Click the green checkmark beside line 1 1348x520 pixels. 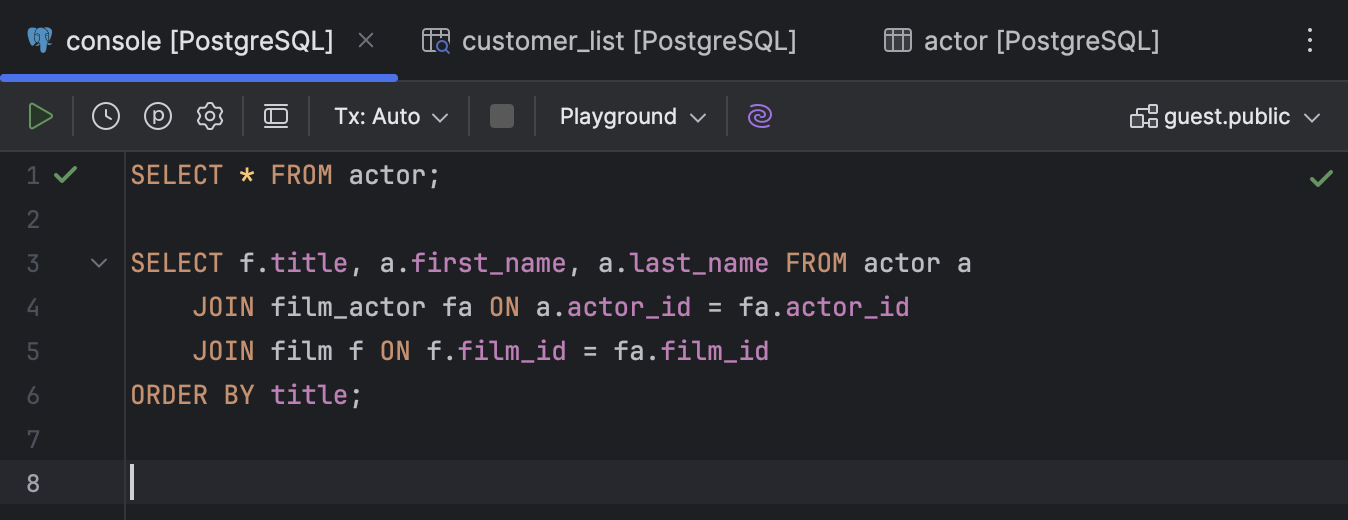coord(65,176)
